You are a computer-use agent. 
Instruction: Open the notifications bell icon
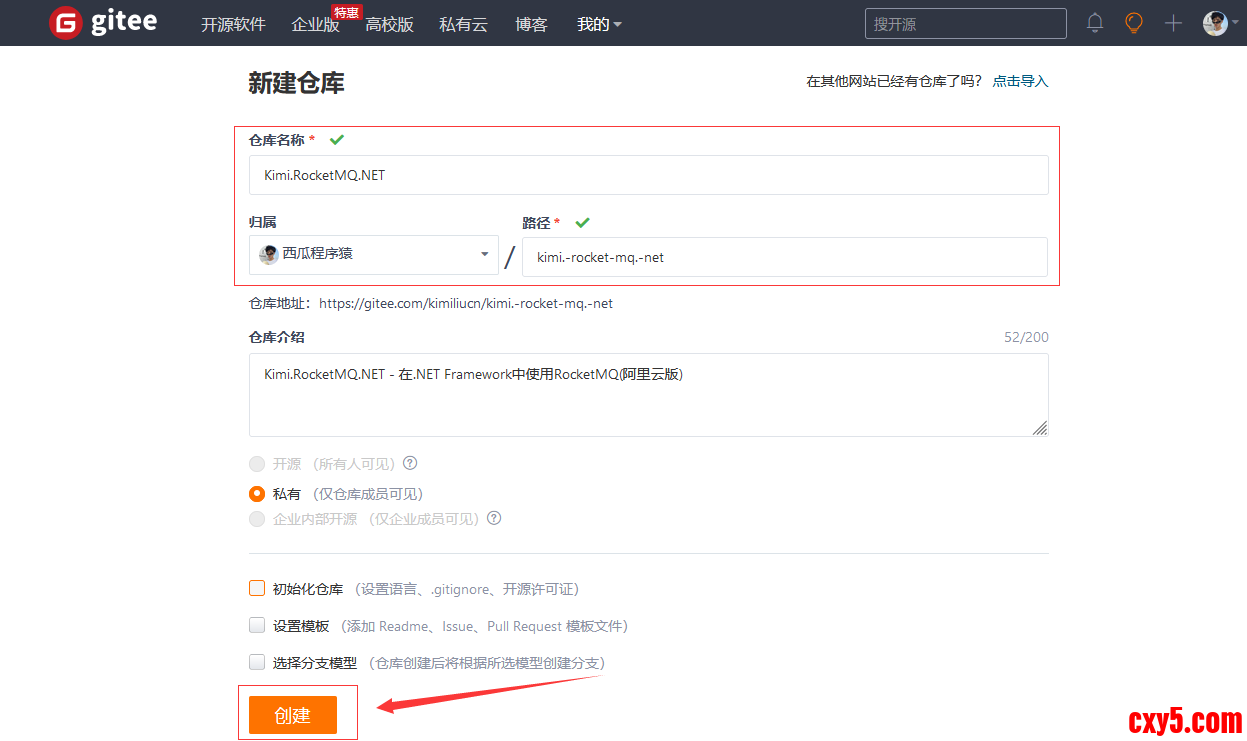[1095, 23]
